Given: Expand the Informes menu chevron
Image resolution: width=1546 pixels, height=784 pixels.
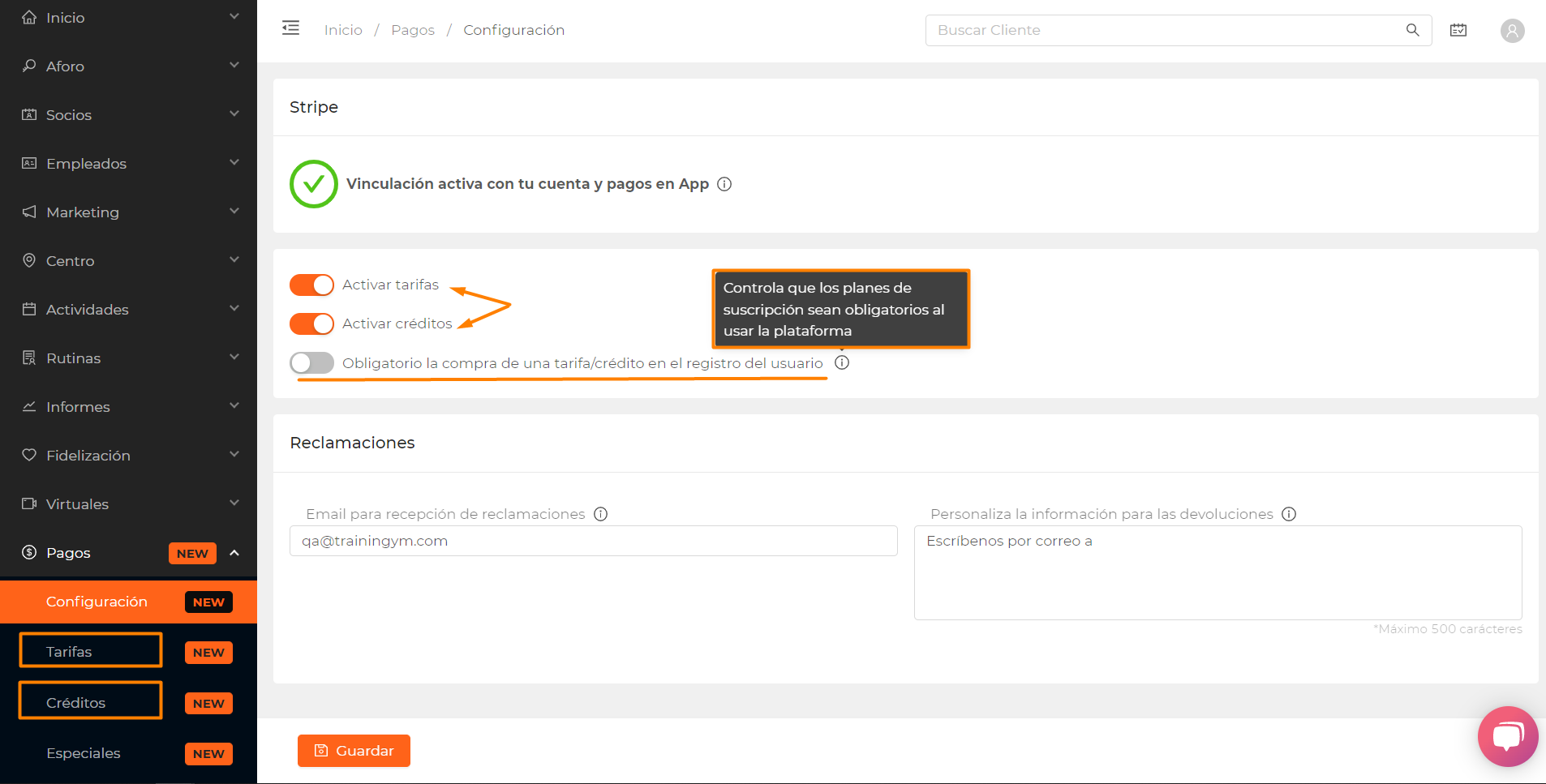Looking at the screenshot, I should point(234,405).
